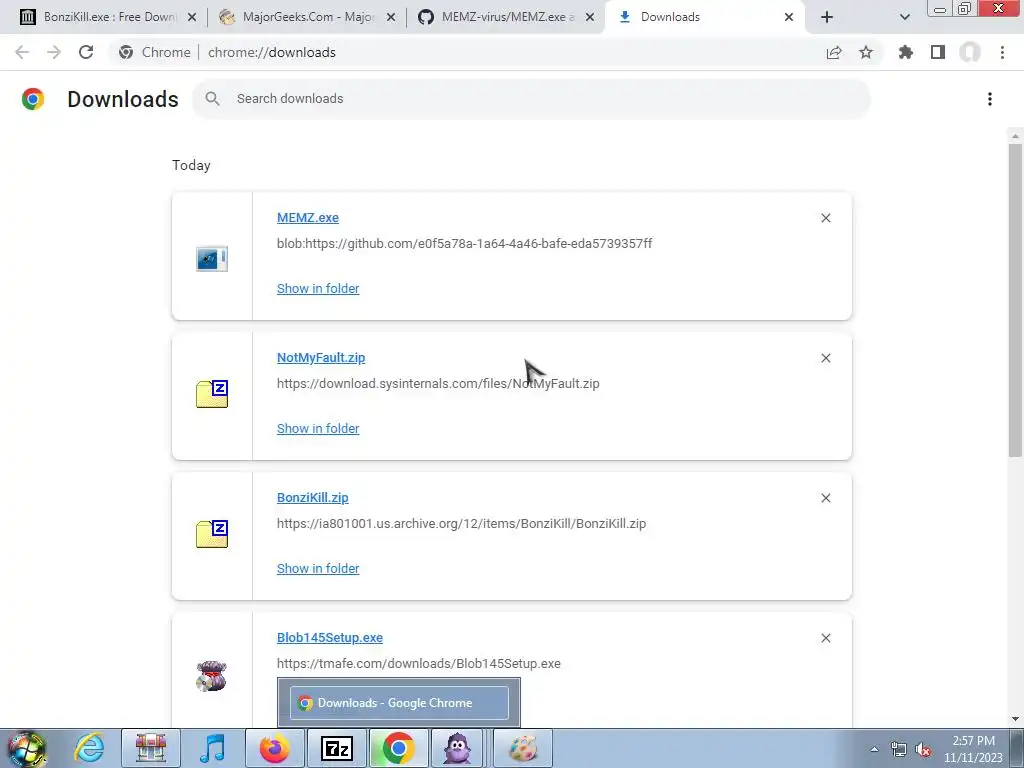This screenshot has height=768, width=1024.
Task: Click the search magnifier icon
Action: coord(212,99)
